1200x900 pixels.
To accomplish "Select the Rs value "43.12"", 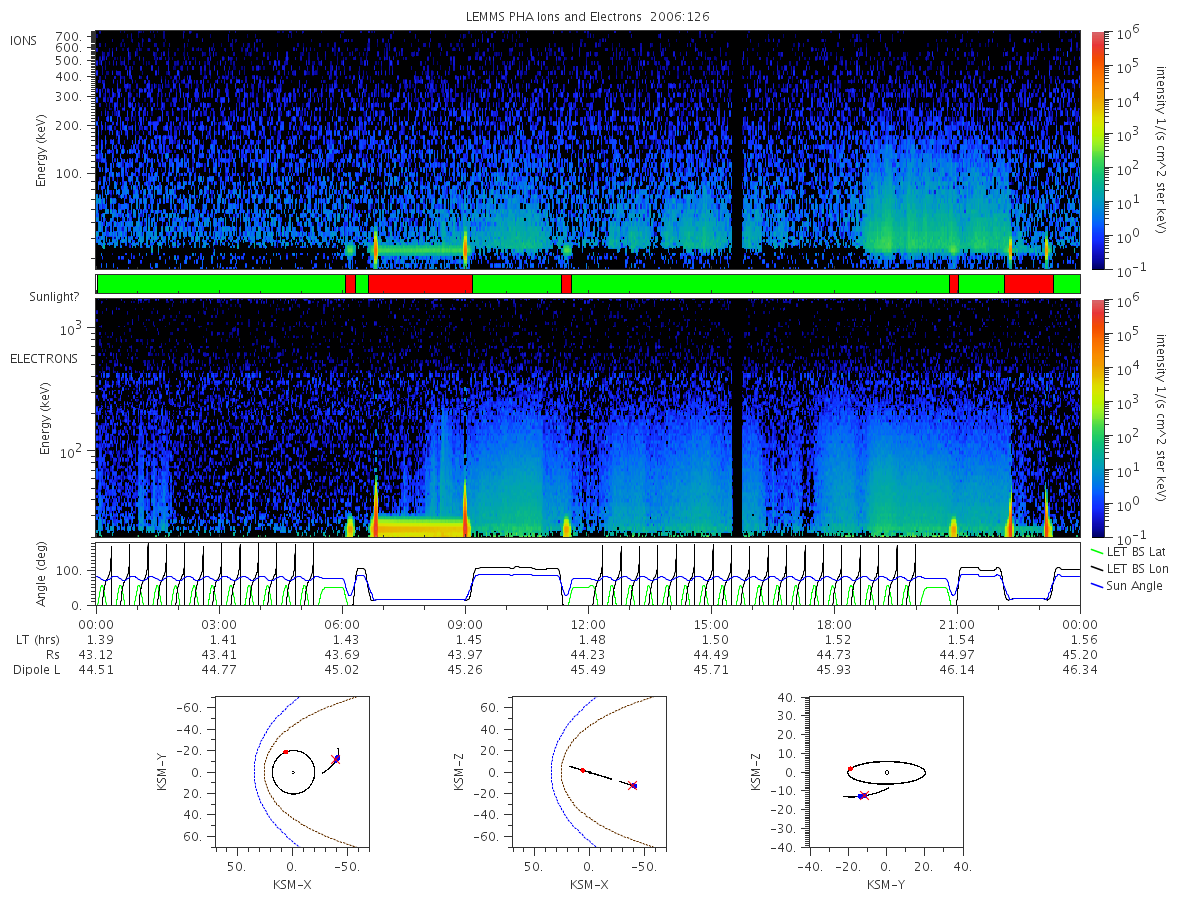I will click(95, 654).
